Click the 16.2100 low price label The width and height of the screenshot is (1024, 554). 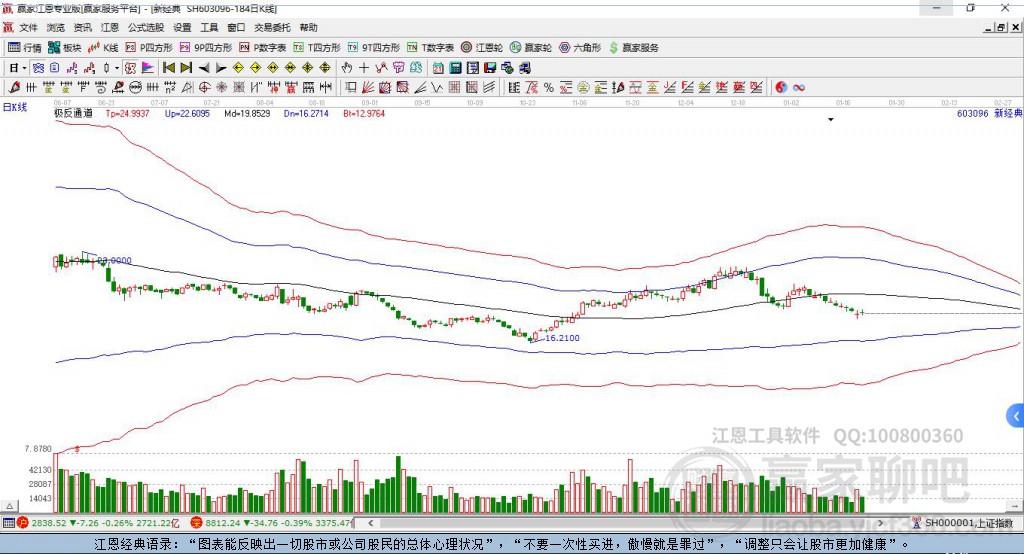pos(562,338)
